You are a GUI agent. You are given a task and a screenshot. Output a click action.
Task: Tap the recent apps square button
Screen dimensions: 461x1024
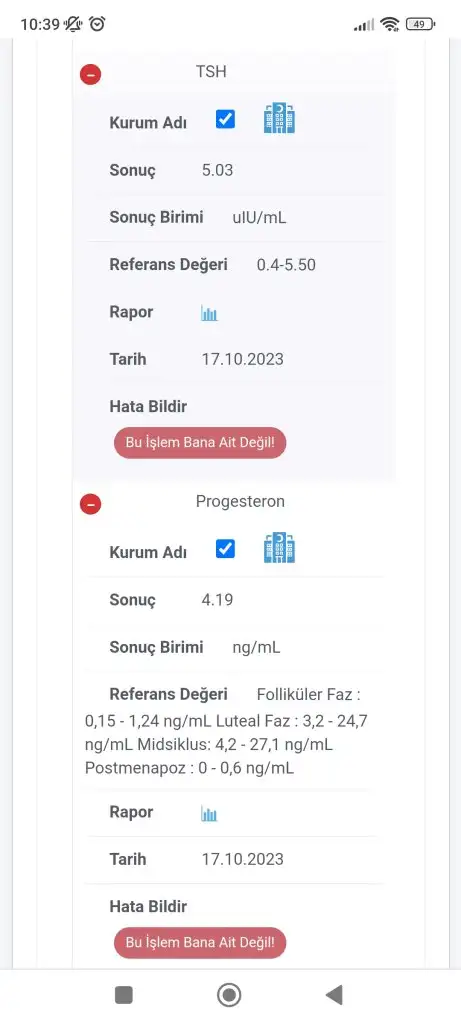[x=123, y=995]
